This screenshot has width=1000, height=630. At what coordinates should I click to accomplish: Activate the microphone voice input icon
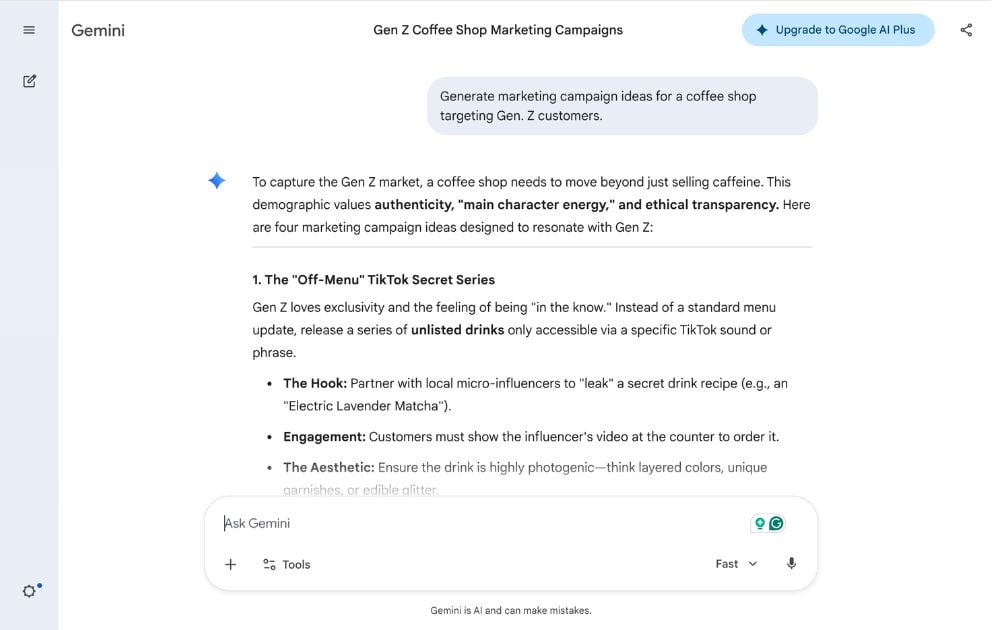(791, 564)
